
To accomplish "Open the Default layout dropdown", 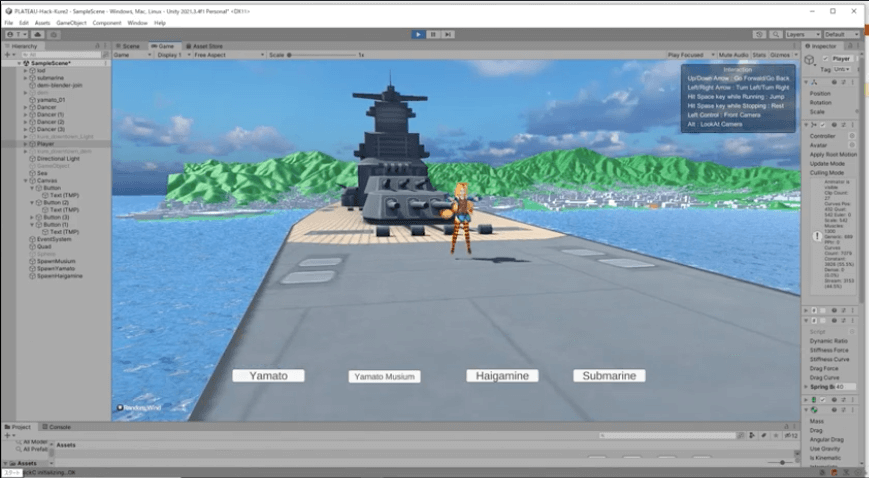I will click(841, 34).
